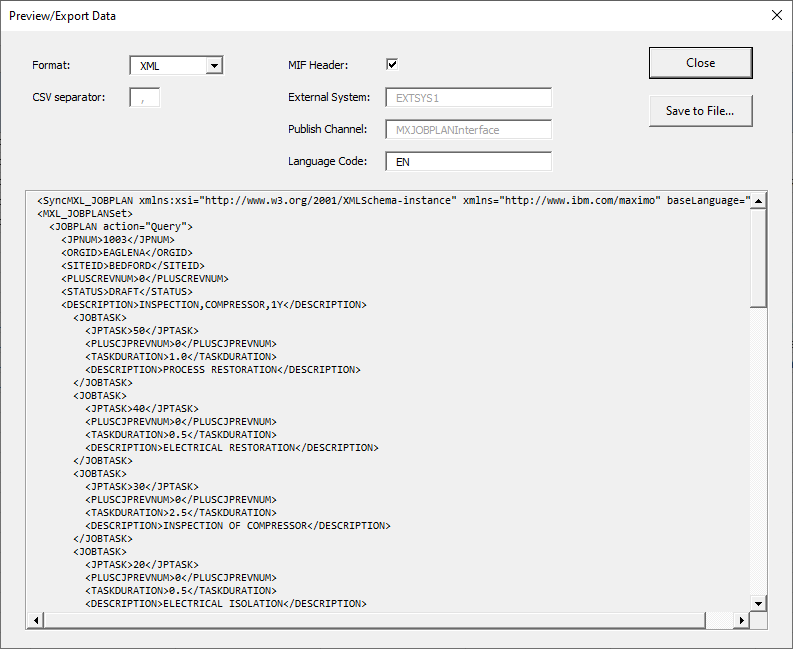The width and height of the screenshot is (793, 649).
Task: Click the INSPECTION,COMPRESSOR,1Y description line
Action: click(x=214, y=305)
